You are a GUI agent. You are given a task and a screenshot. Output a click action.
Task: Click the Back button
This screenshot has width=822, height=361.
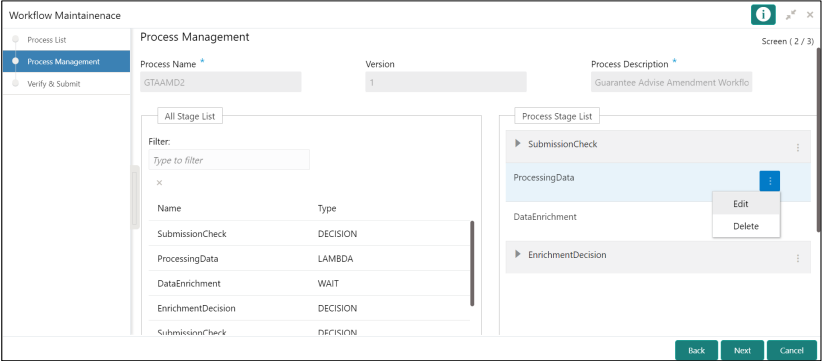[x=696, y=350]
